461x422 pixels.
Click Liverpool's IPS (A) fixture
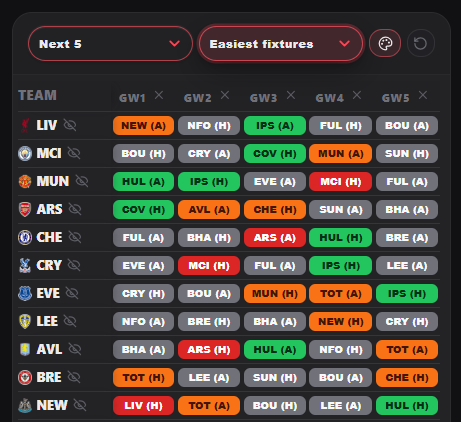275,126
